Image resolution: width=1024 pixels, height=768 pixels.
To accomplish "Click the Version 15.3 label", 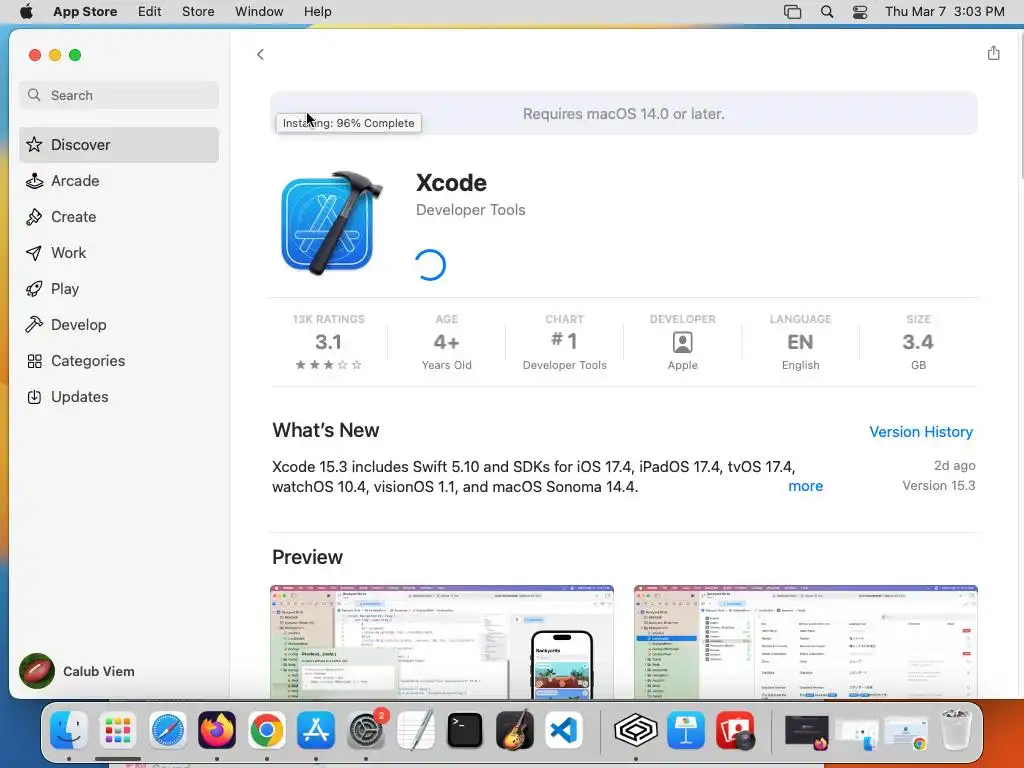I will coord(938,485).
